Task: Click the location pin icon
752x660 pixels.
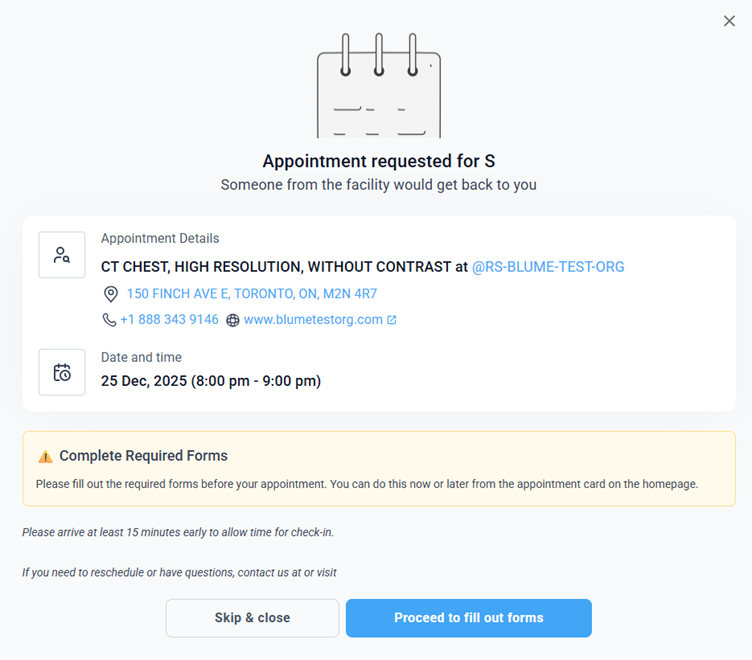Action: (111, 294)
